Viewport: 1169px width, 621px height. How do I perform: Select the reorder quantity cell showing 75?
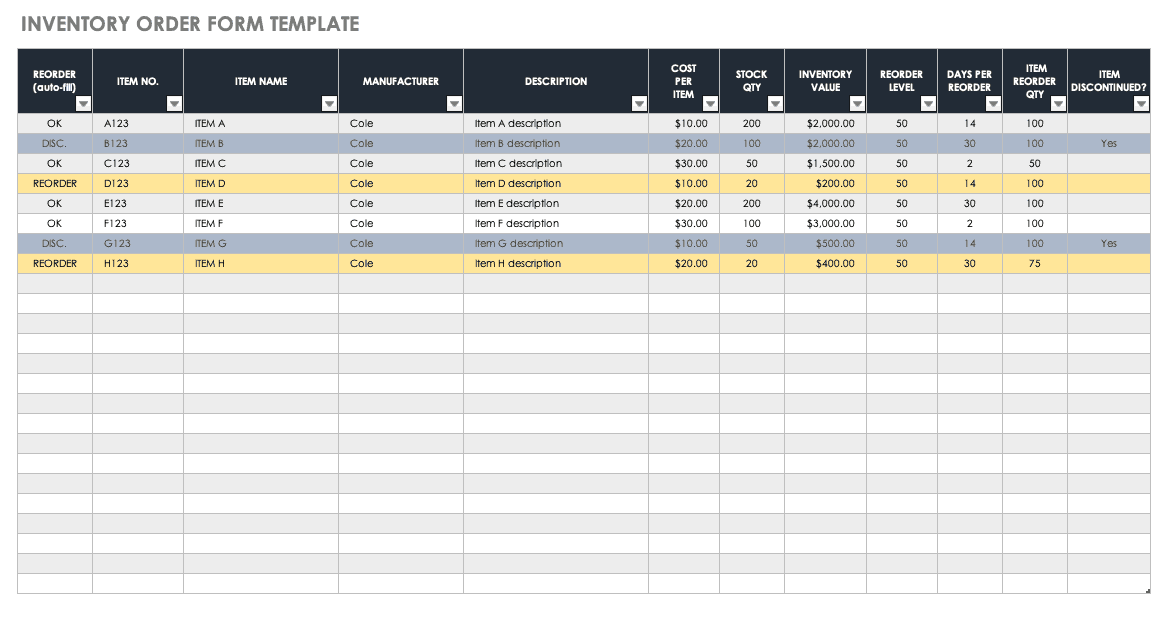point(1034,264)
